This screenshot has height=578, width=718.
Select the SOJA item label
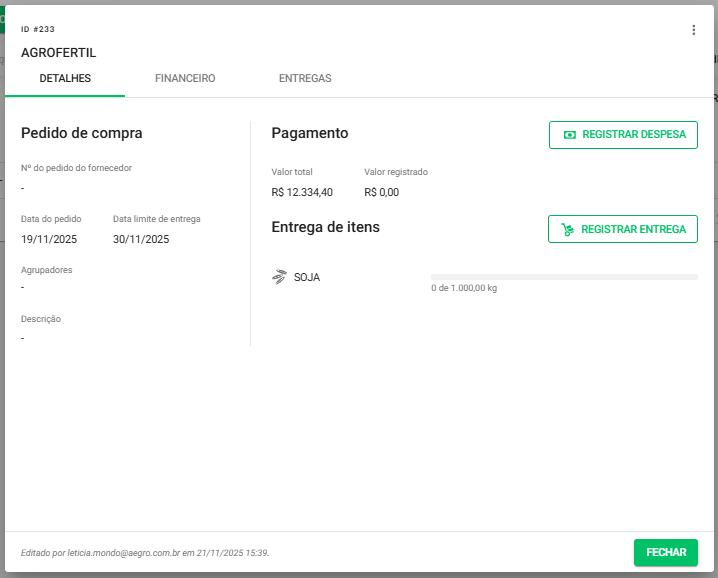pyautogui.click(x=307, y=277)
